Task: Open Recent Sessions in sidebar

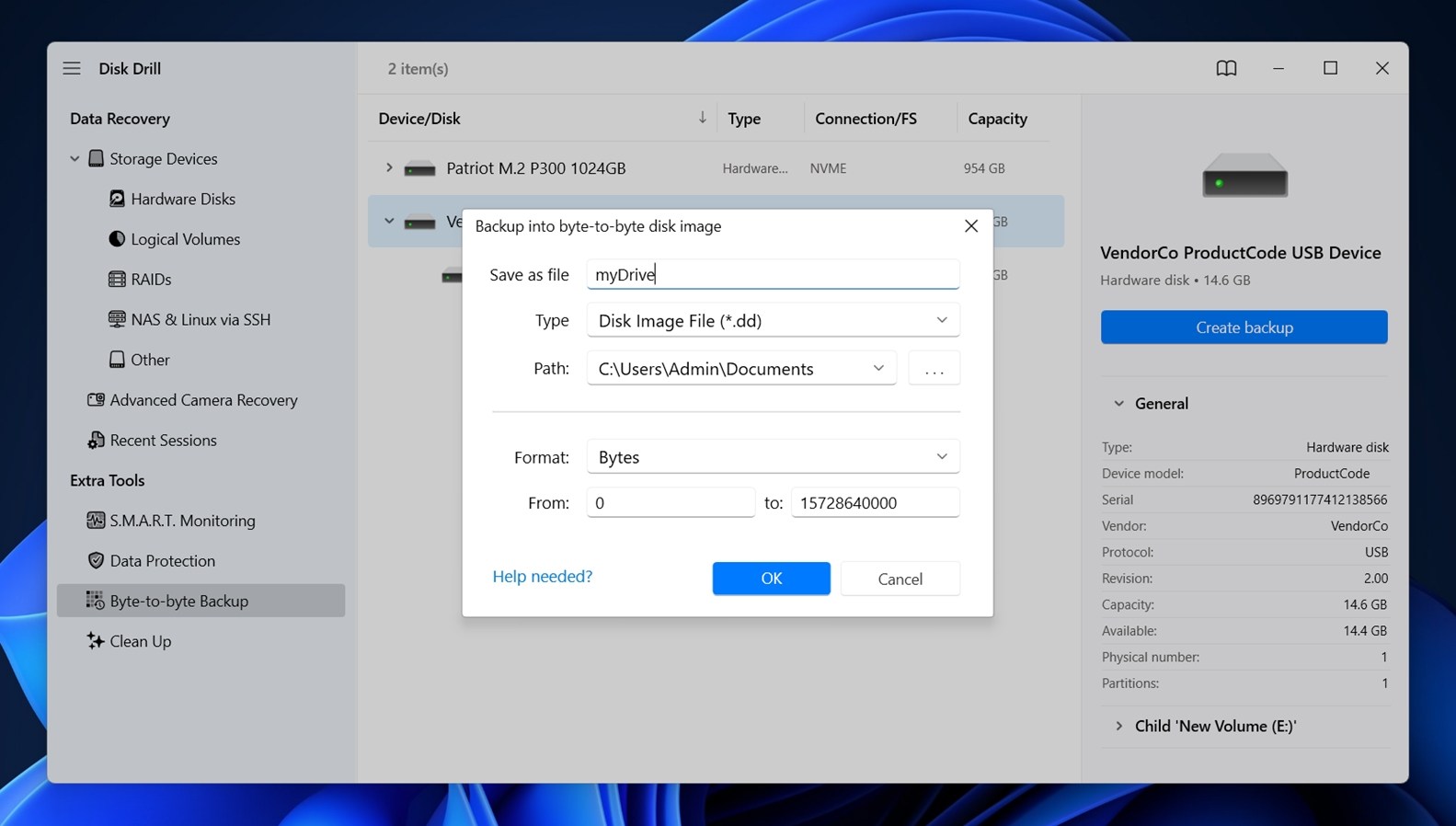Action: coord(163,441)
